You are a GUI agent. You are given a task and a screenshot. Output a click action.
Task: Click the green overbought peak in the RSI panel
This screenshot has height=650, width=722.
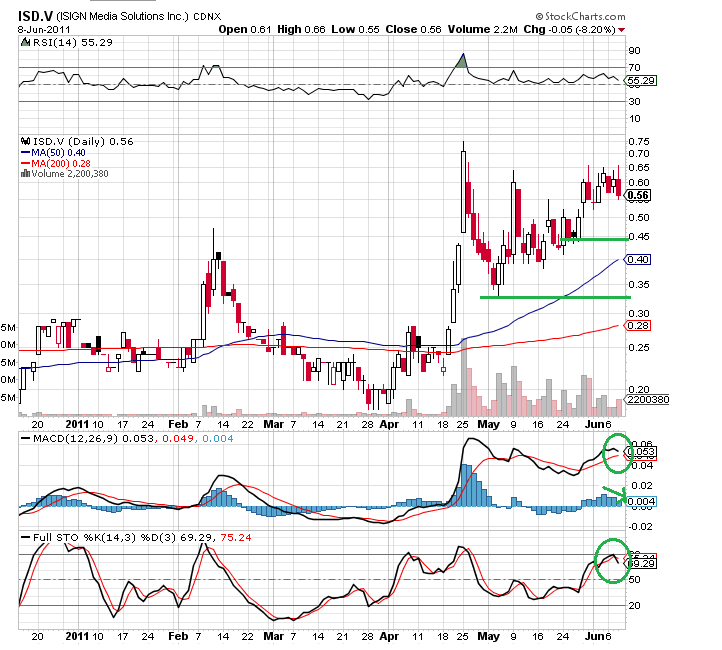(462, 61)
